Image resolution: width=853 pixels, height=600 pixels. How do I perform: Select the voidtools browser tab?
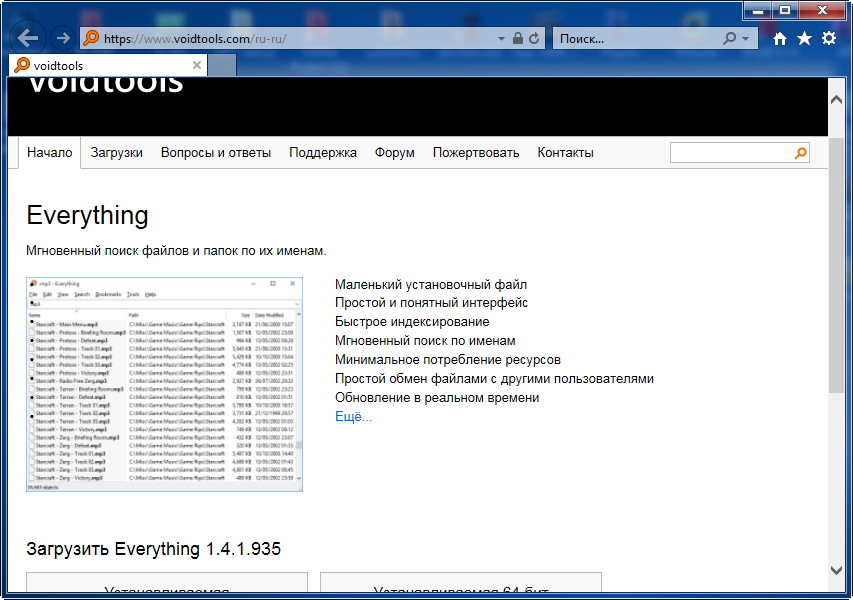[x=108, y=65]
